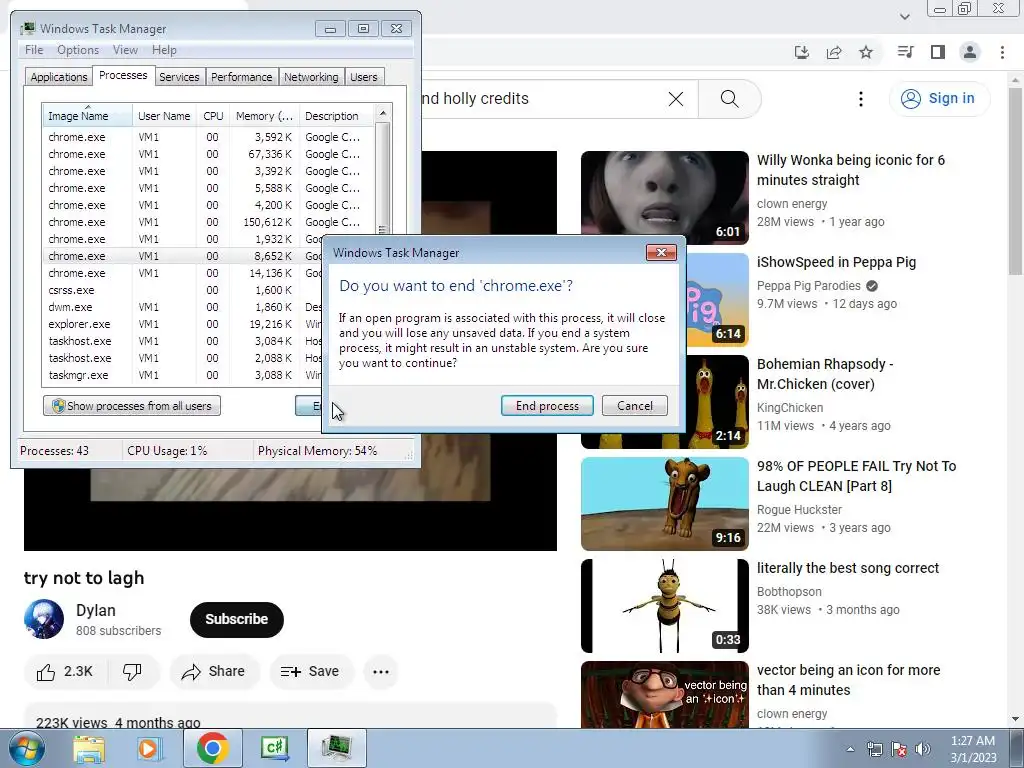This screenshot has height=768, width=1024.
Task: Click Show processes from all users
Action: pos(132,406)
